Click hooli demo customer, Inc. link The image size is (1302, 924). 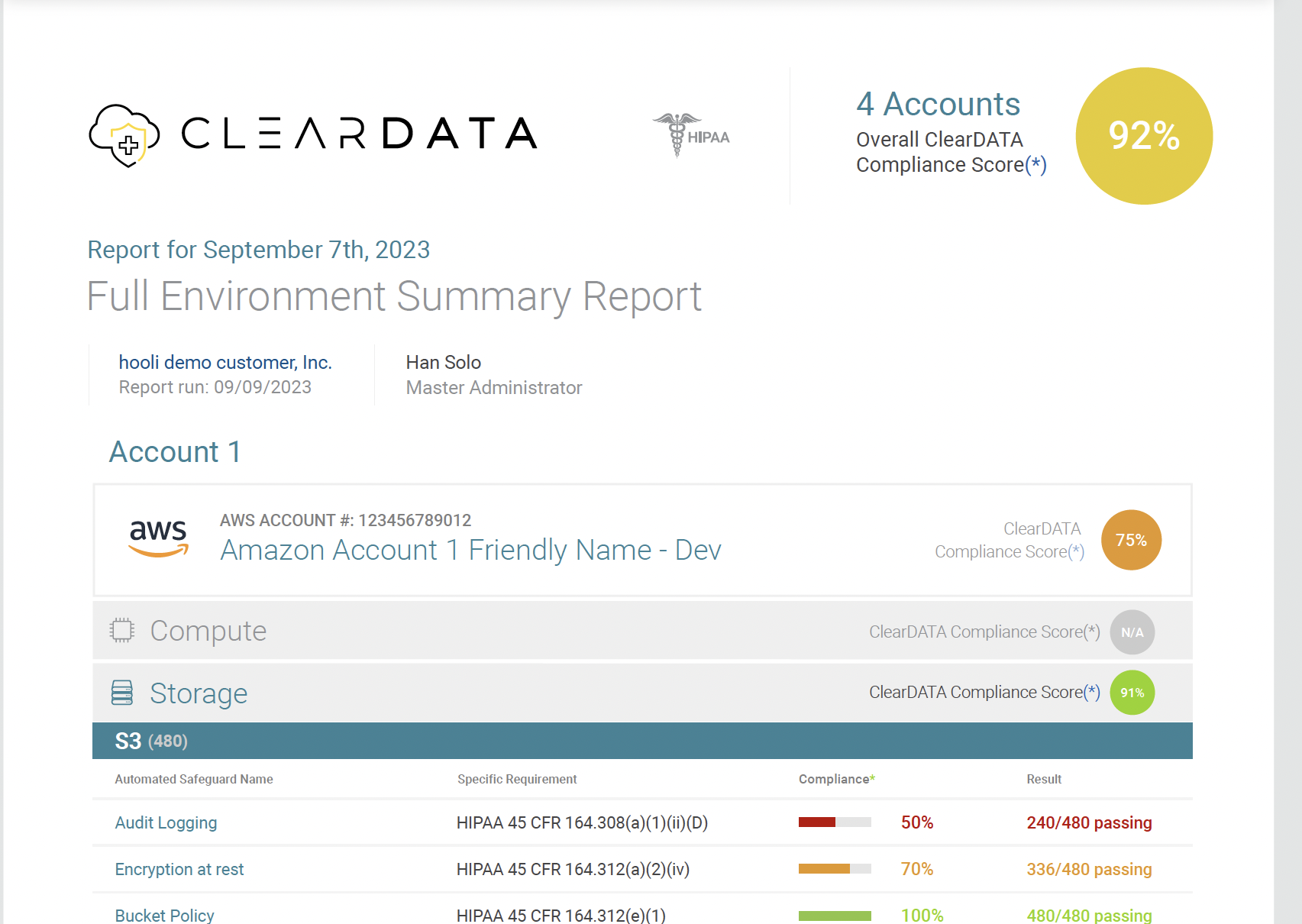[x=225, y=362]
